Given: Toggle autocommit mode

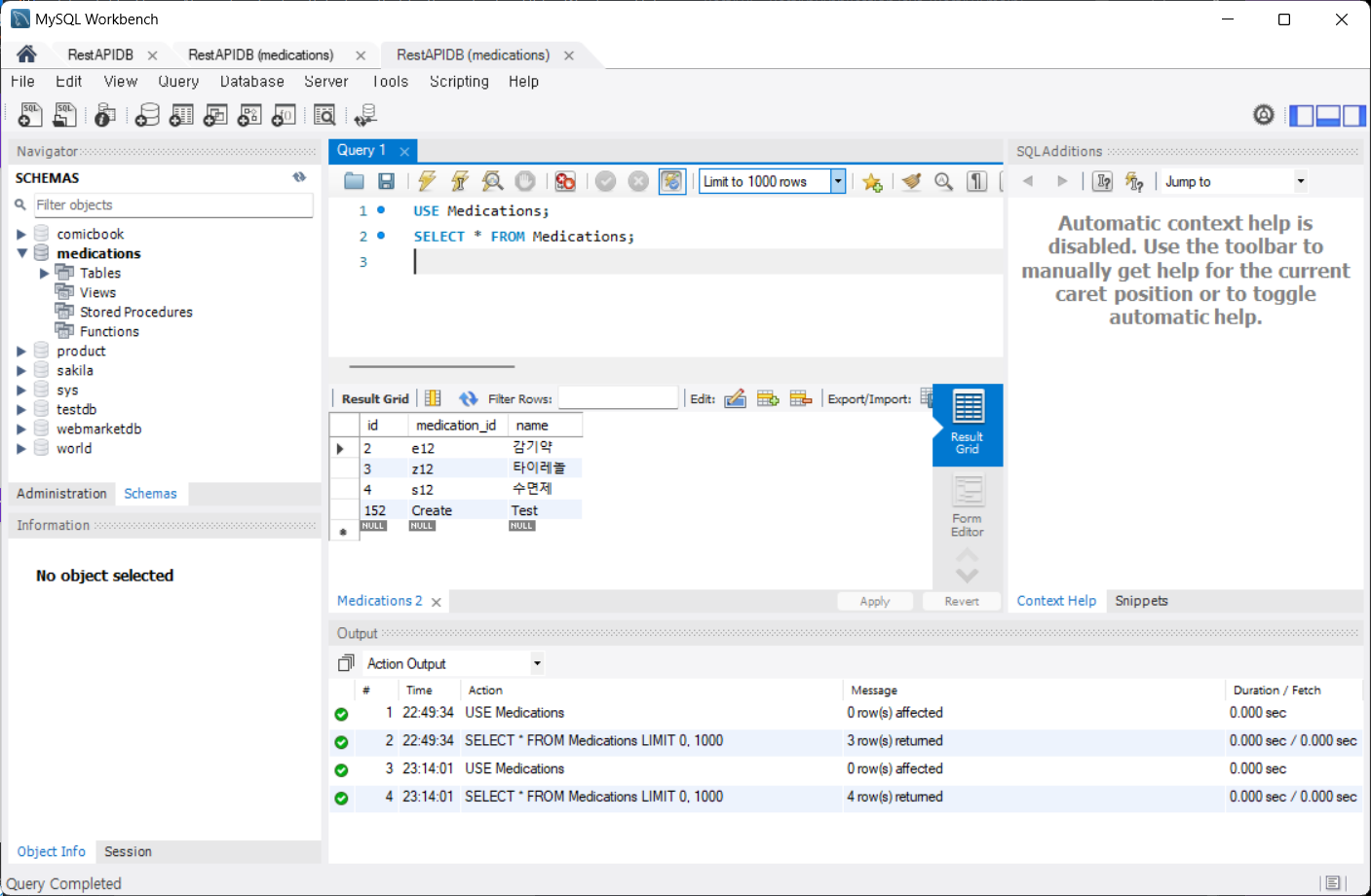Looking at the screenshot, I should pyautogui.click(x=672, y=181).
